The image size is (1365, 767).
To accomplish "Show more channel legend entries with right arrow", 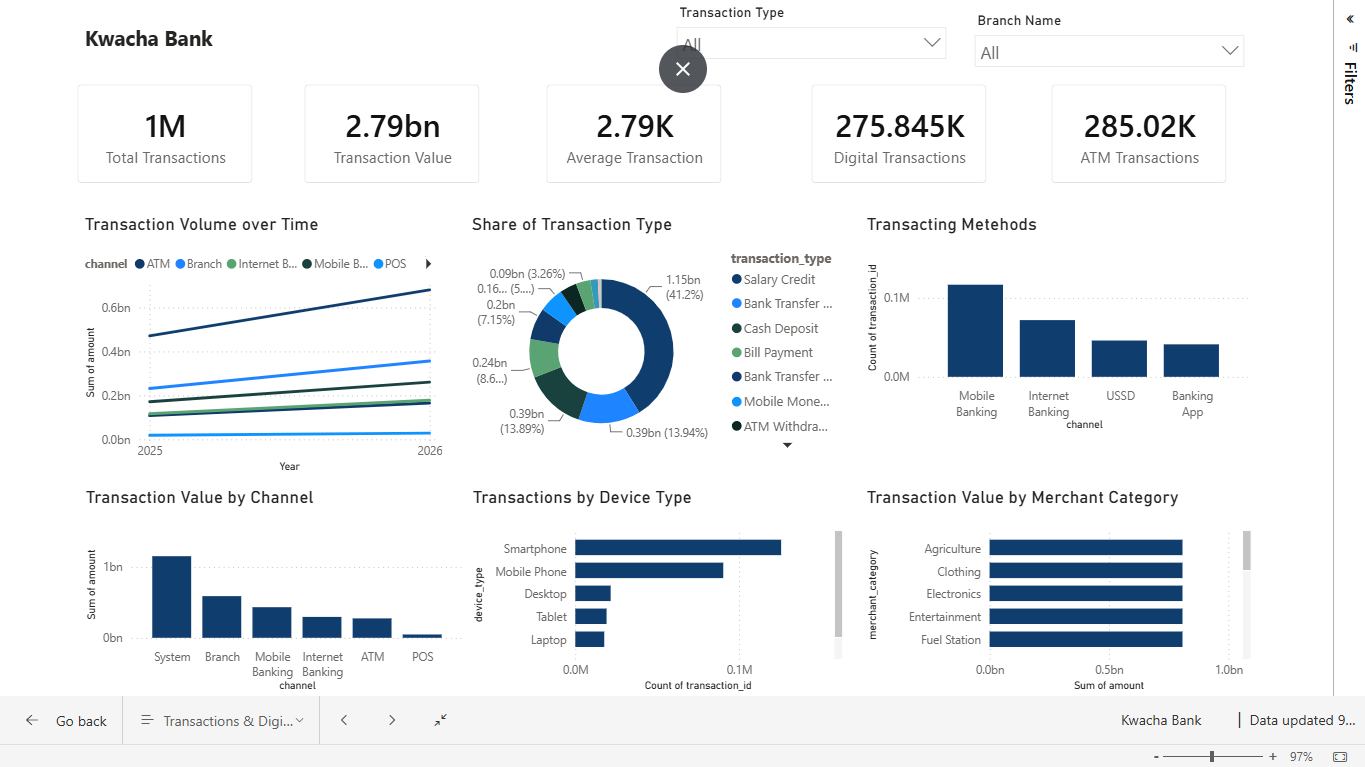I will pos(428,264).
